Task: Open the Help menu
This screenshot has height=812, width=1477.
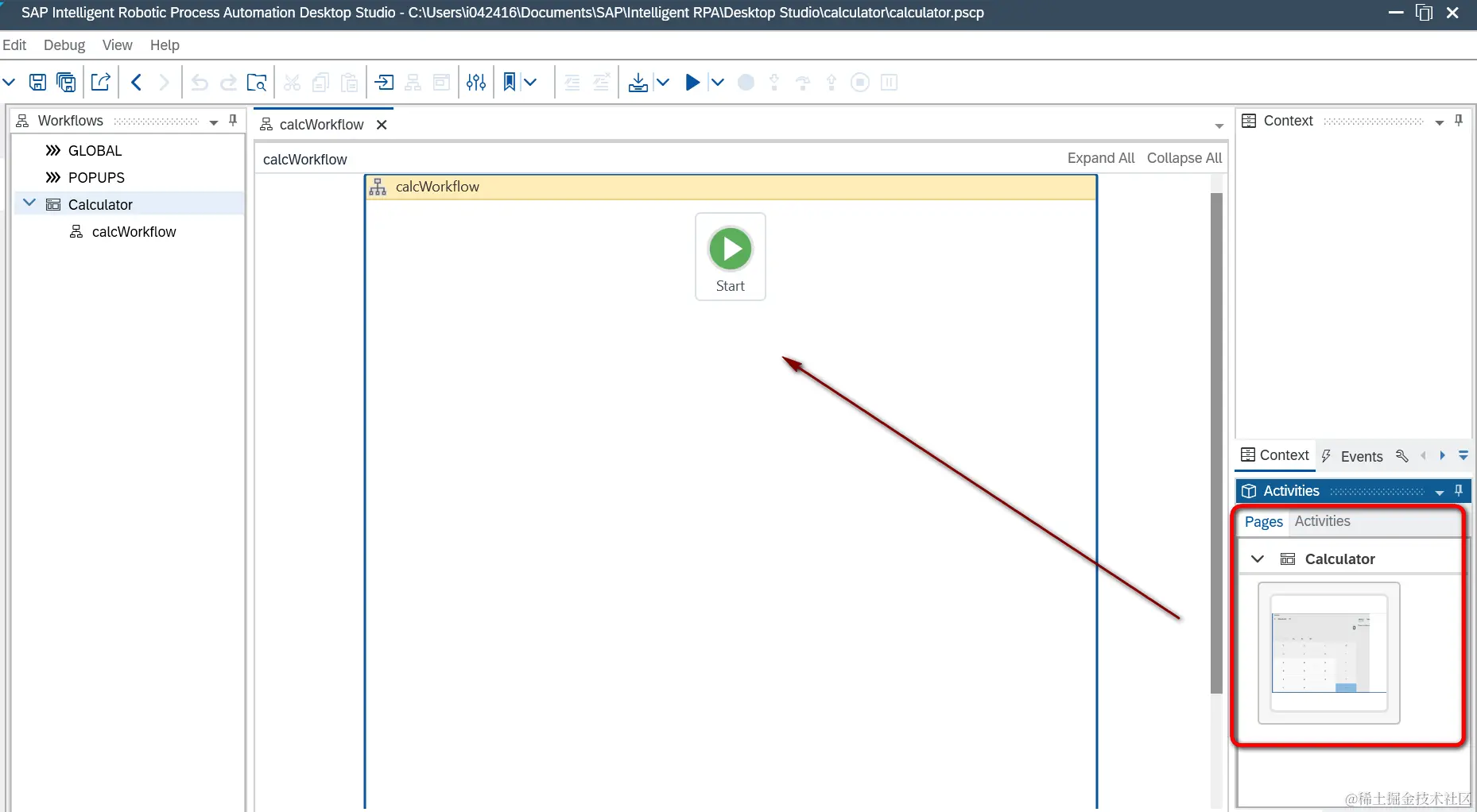Action: click(165, 45)
